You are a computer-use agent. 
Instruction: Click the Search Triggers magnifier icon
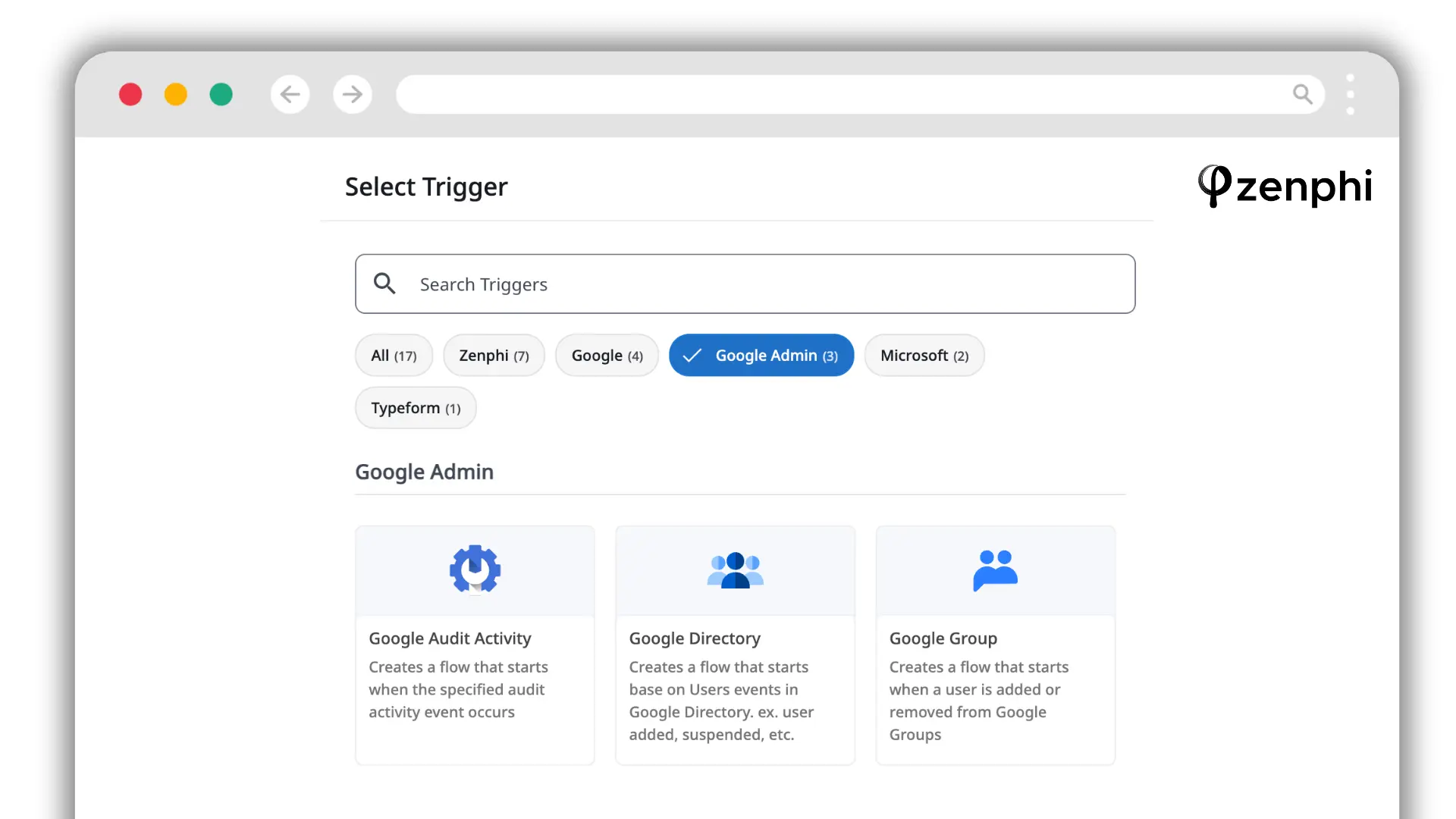coord(384,284)
